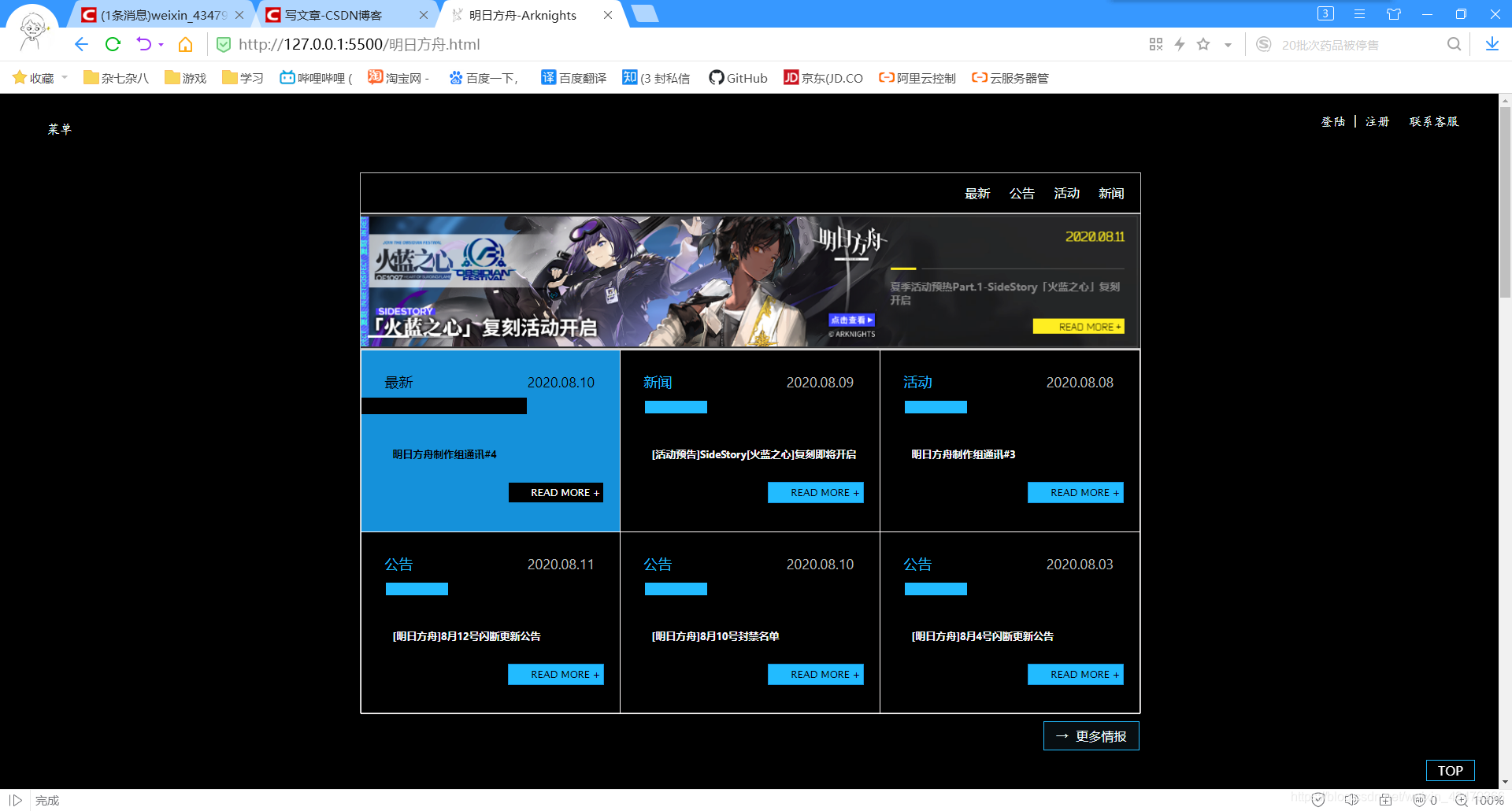Open skin/shirt theme icon
This screenshot has width=1512, height=811.
point(1394,14)
